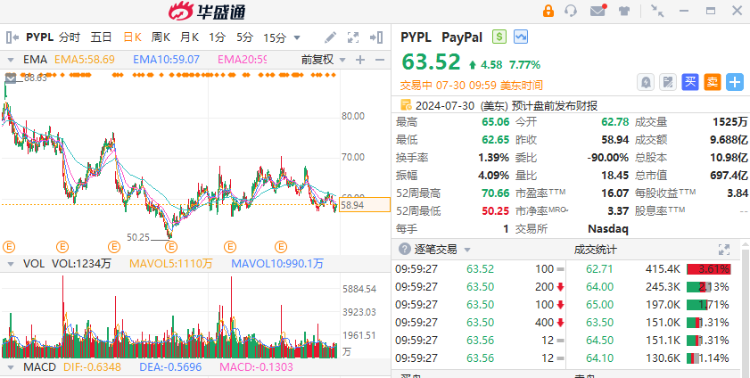Open the skin theme shirt icon
750x378 pixels.
624,11
